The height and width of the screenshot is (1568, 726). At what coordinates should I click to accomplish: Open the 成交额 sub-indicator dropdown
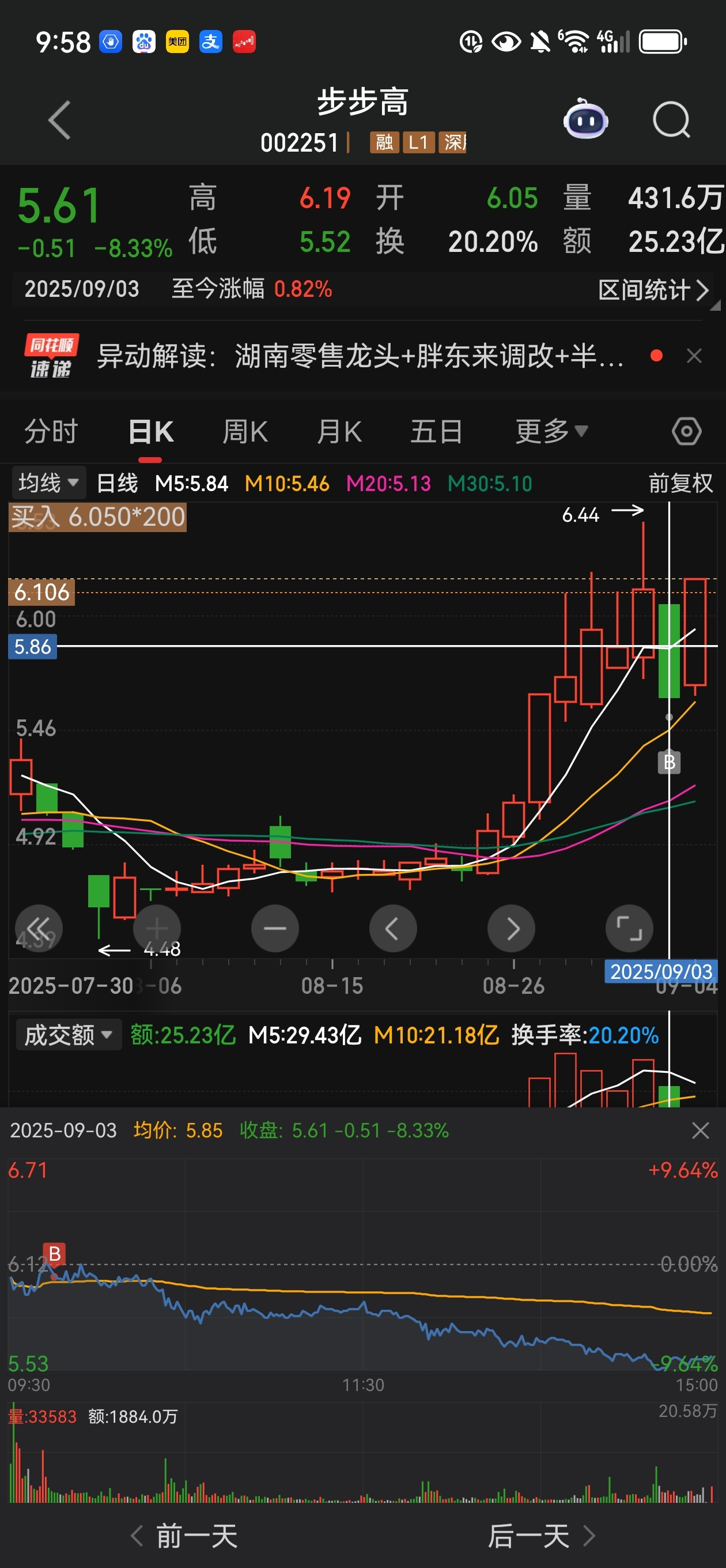[68, 1035]
